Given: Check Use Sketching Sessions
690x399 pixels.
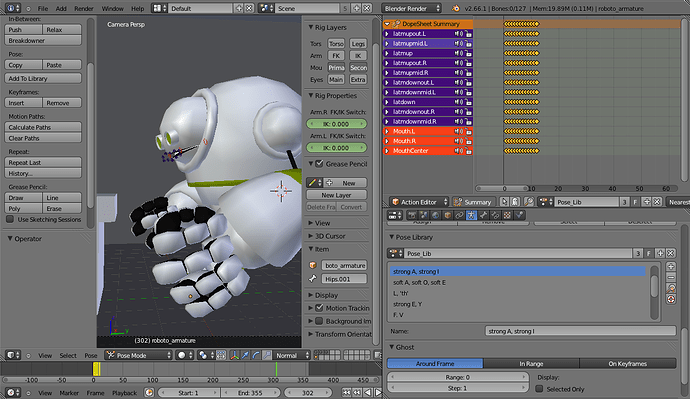Looking at the screenshot, I should click(x=10, y=219).
